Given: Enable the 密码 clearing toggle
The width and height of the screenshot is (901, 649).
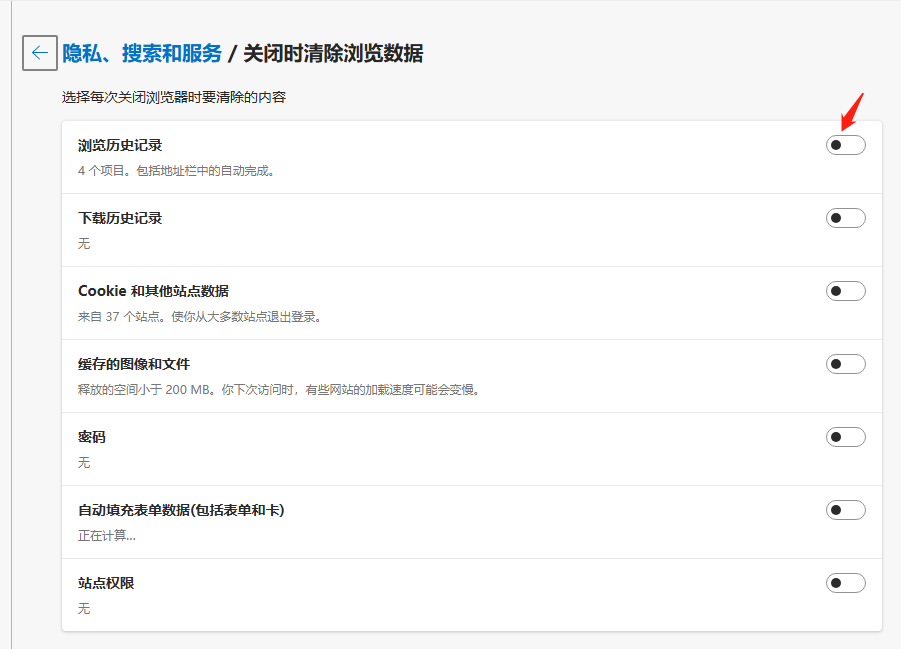Looking at the screenshot, I should tap(845, 436).
